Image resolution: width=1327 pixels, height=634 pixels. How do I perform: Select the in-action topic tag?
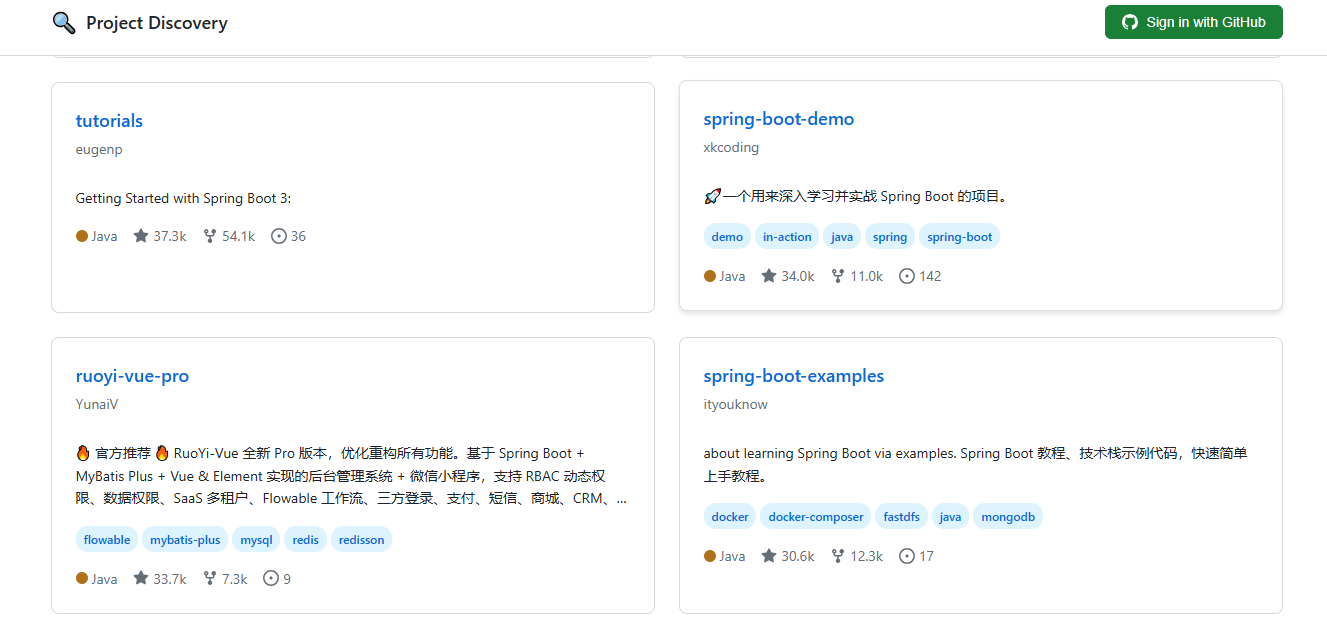[787, 237]
